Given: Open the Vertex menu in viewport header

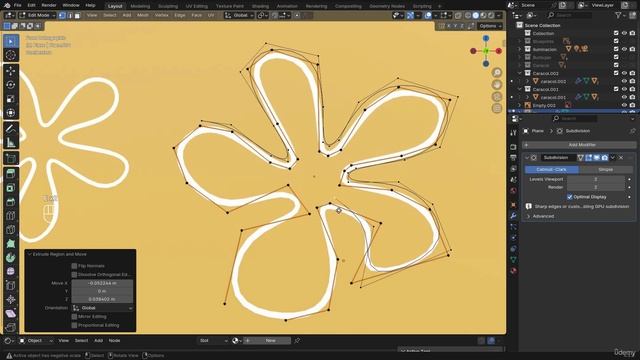Looking at the screenshot, I should pyautogui.click(x=161, y=16).
